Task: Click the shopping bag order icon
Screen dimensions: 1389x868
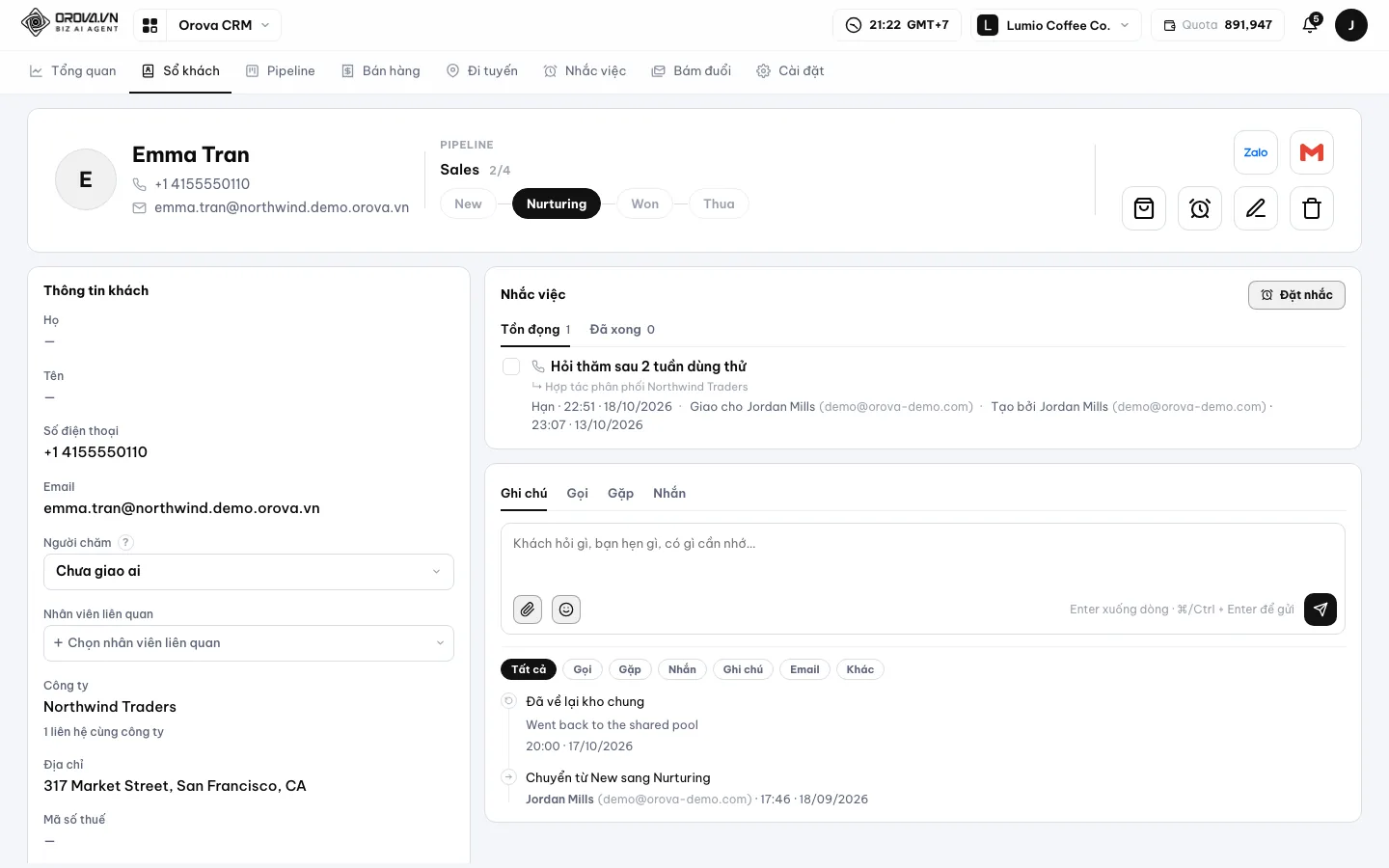Action: [1144, 208]
